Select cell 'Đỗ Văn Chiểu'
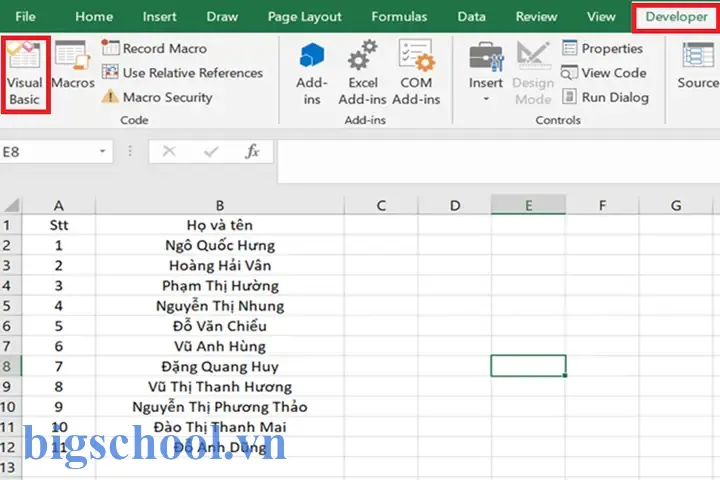The width and height of the screenshot is (720, 480). pyautogui.click(x=220, y=326)
